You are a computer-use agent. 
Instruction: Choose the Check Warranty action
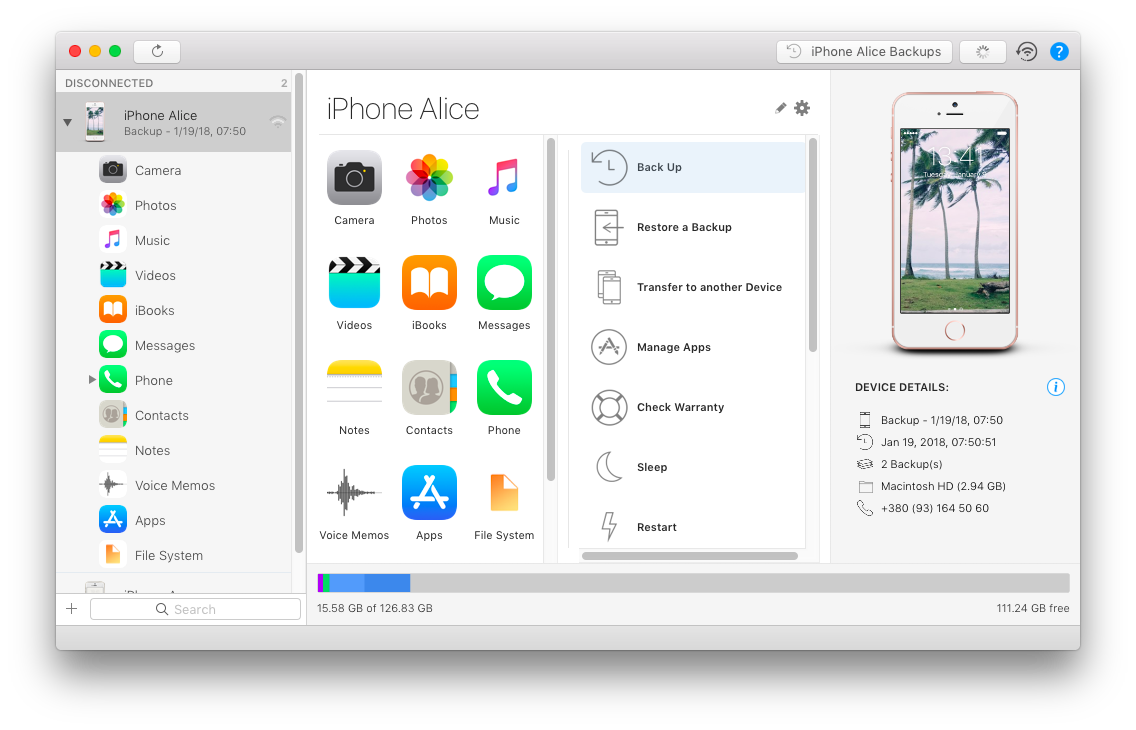pos(693,408)
